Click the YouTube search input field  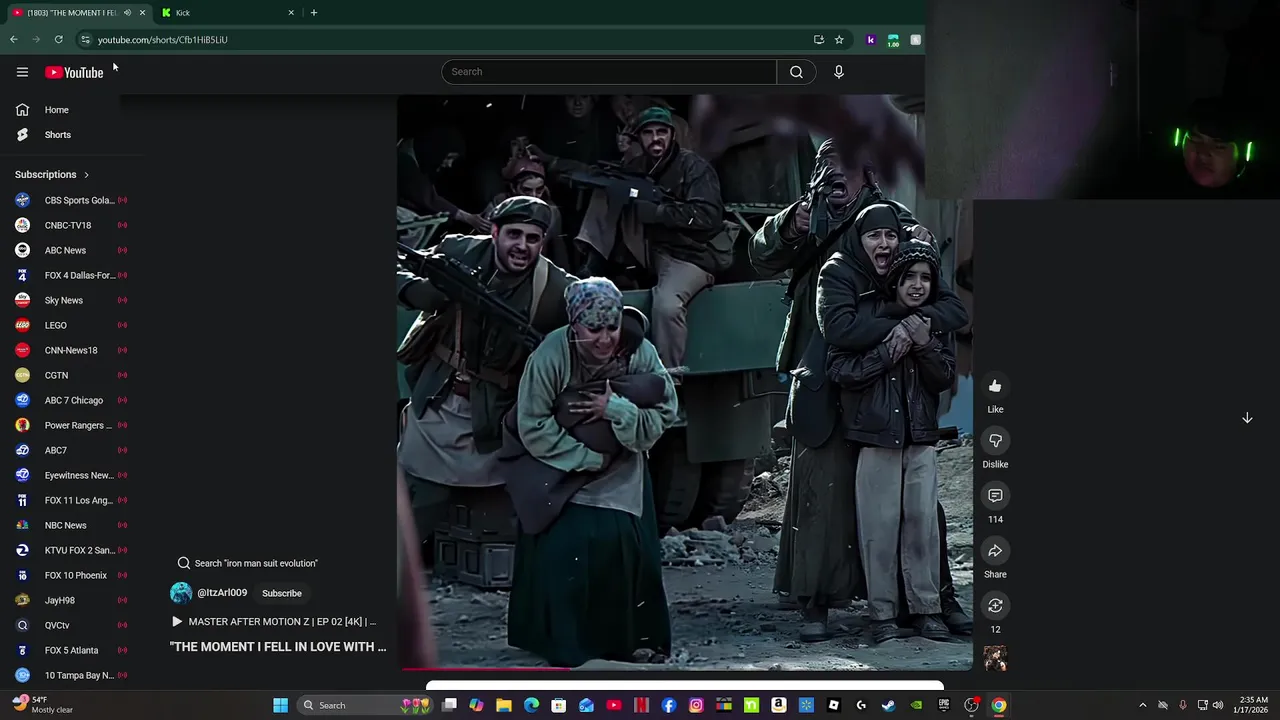click(609, 72)
